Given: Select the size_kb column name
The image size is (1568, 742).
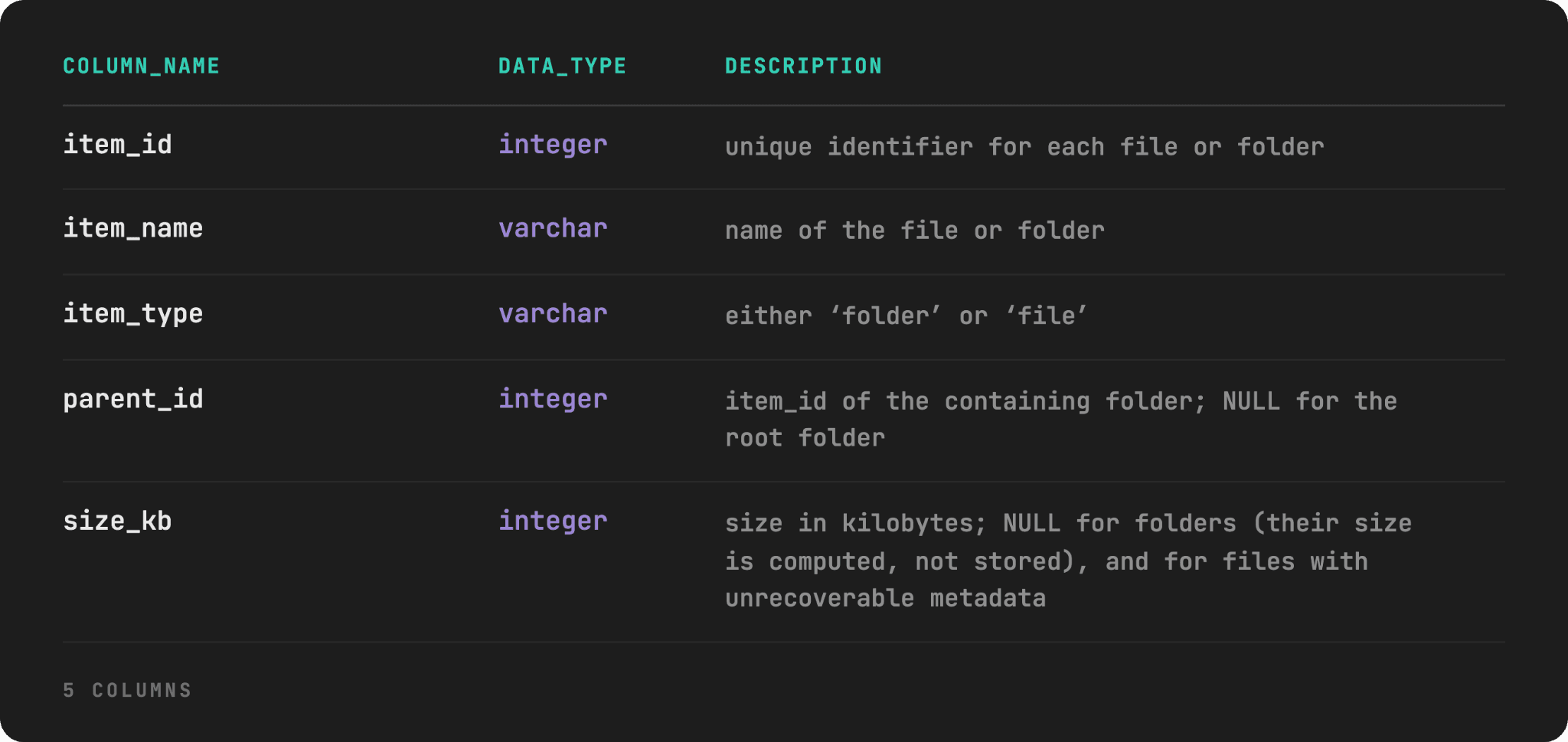Looking at the screenshot, I should (117, 521).
